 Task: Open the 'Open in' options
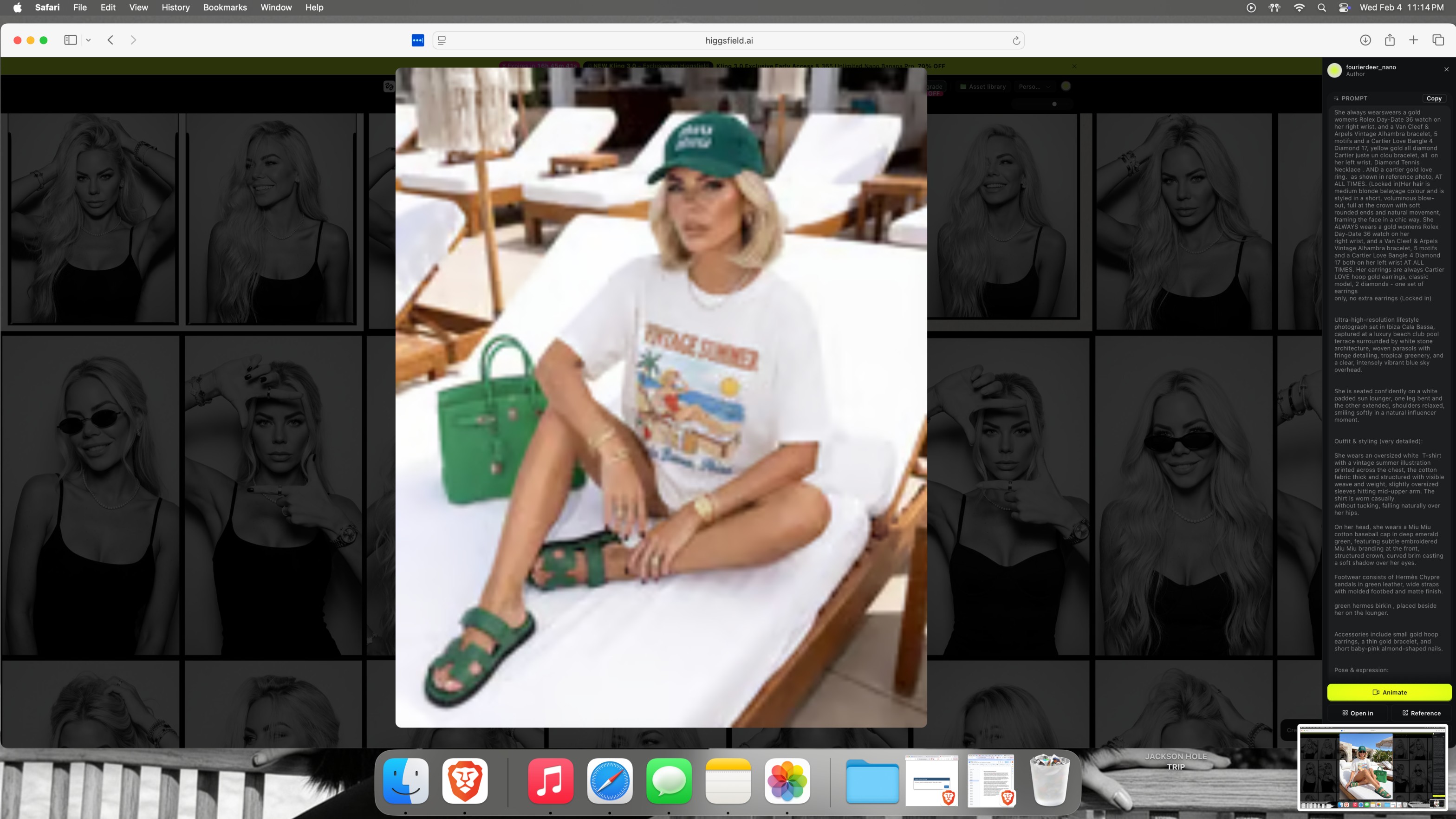pos(1358,713)
